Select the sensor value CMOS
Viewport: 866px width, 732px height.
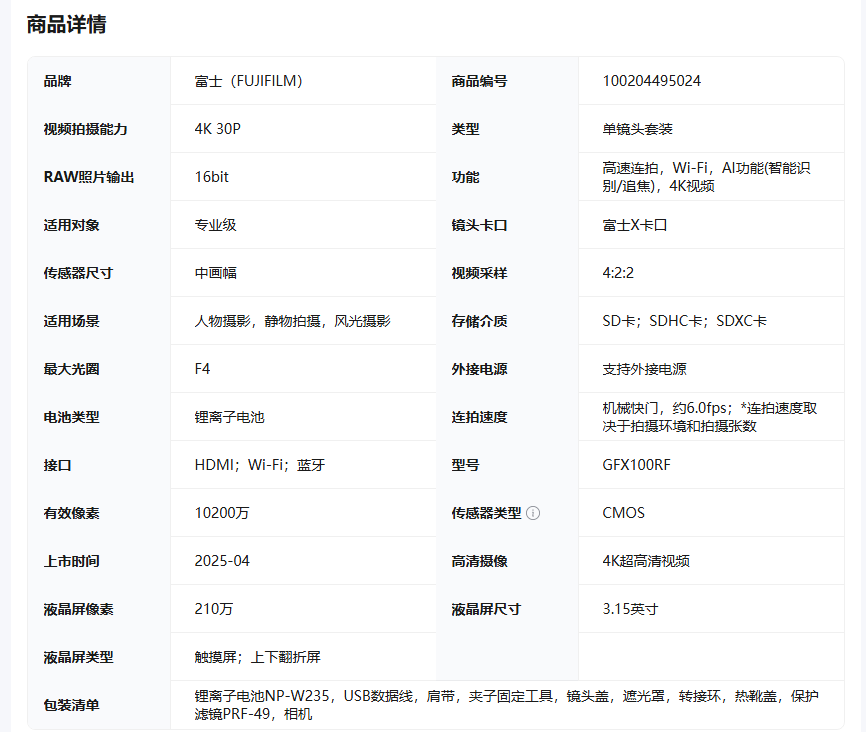(624, 514)
